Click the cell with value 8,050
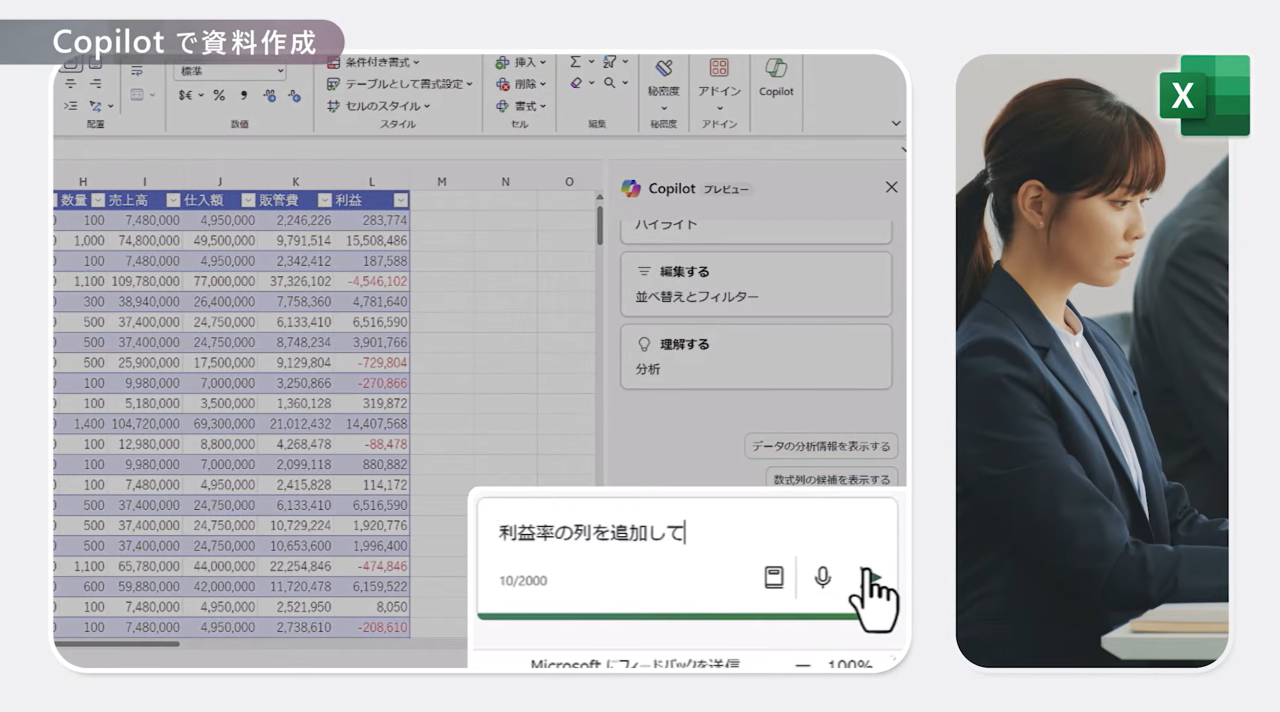 point(371,607)
